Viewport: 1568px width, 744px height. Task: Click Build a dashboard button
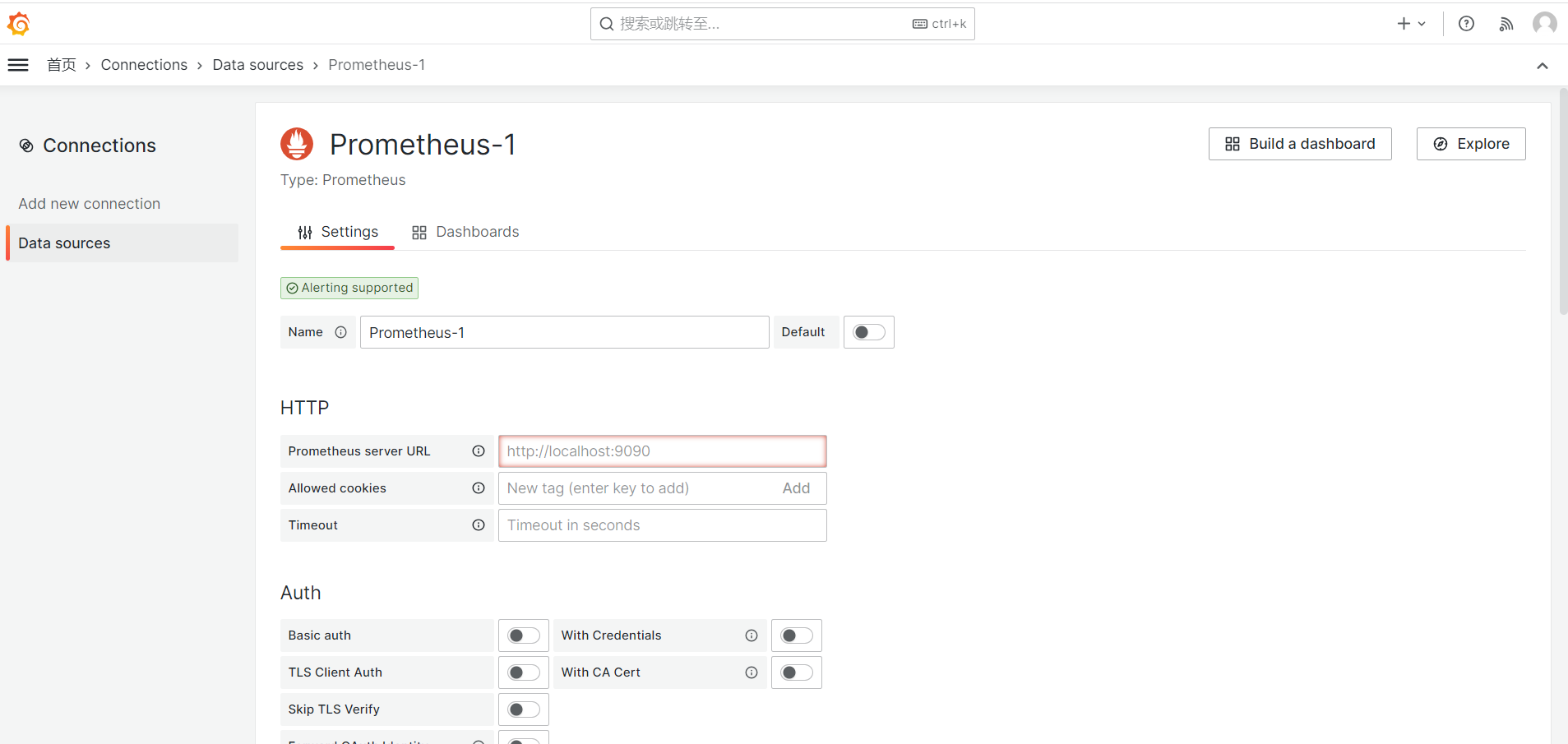click(1300, 144)
